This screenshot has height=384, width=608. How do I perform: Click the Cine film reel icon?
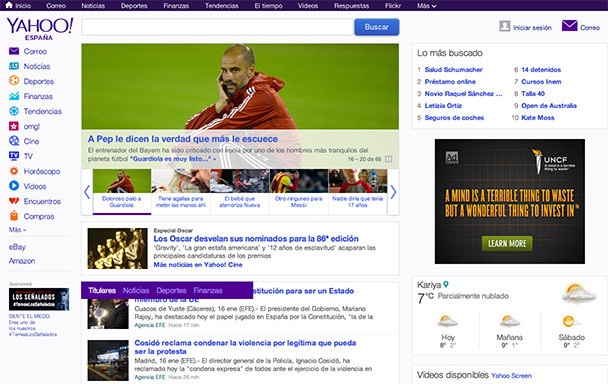coord(14,141)
